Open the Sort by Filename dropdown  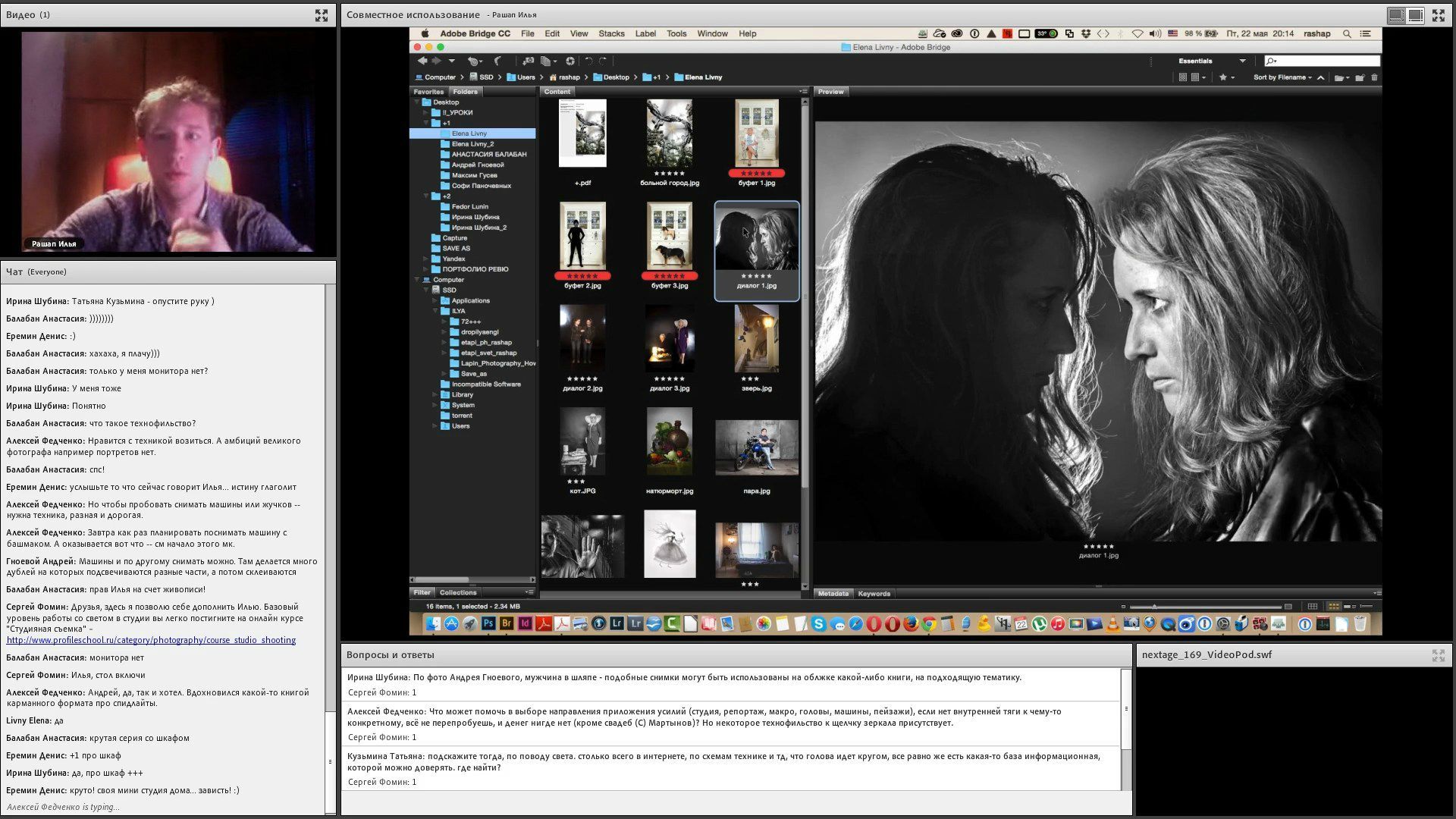(1282, 77)
